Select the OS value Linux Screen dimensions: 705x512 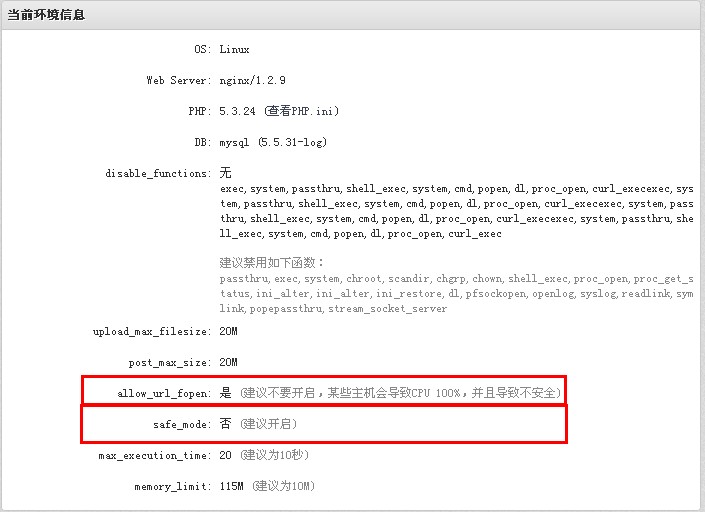[x=234, y=49]
